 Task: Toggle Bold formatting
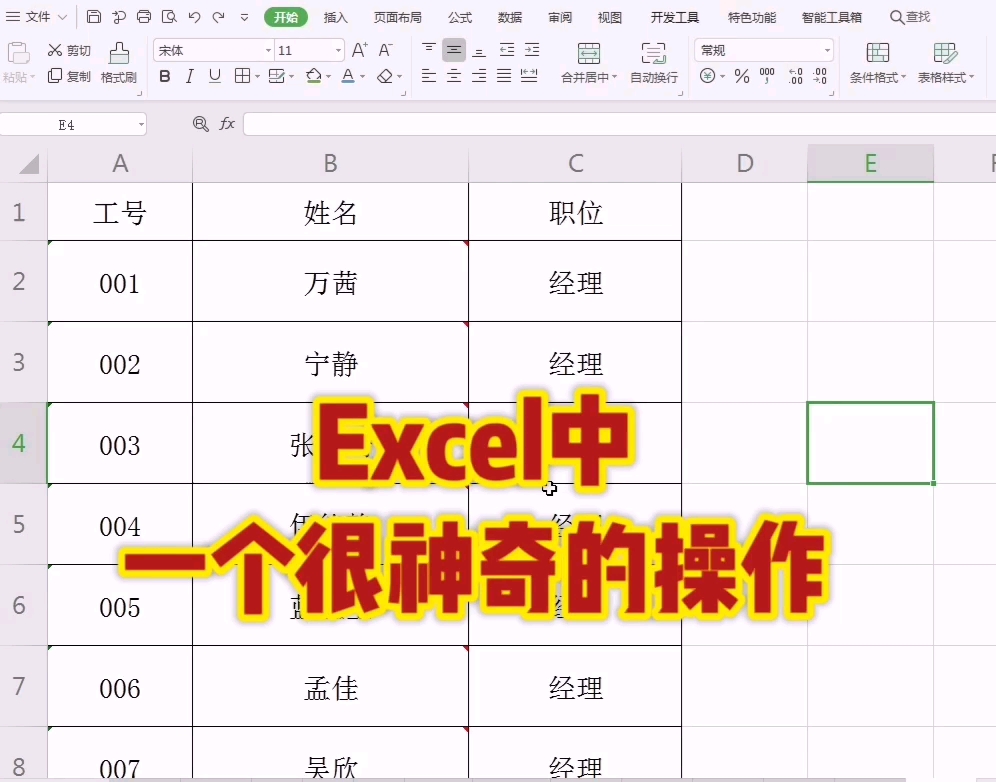(x=165, y=76)
